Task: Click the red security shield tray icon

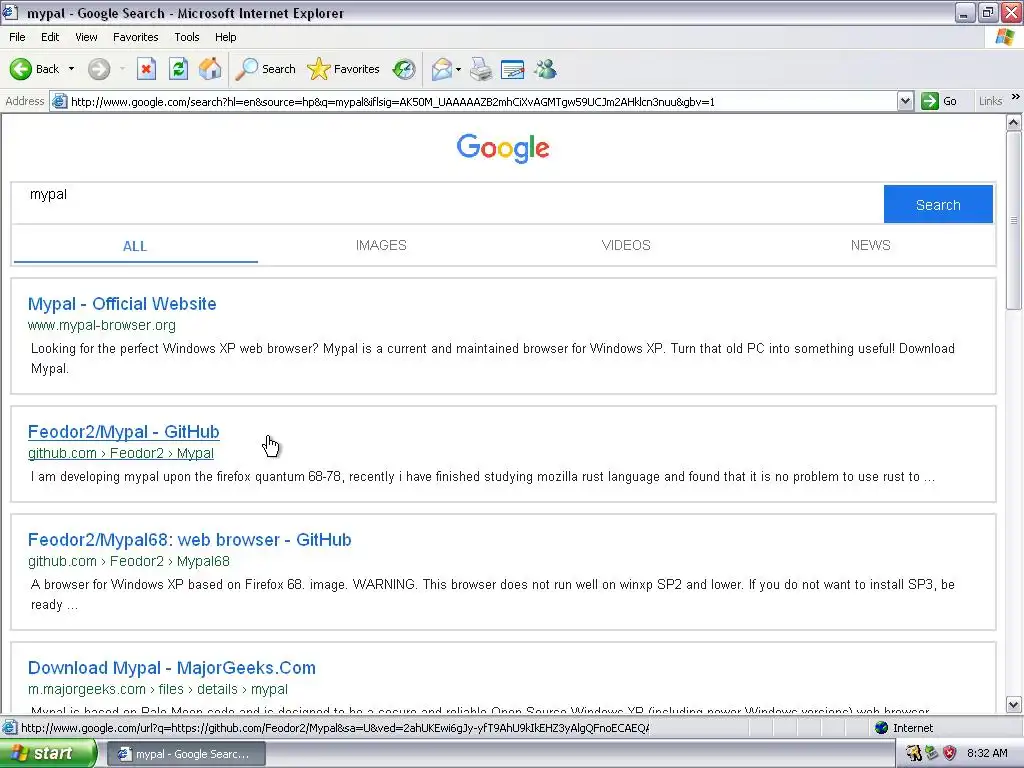Action: tap(950, 753)
